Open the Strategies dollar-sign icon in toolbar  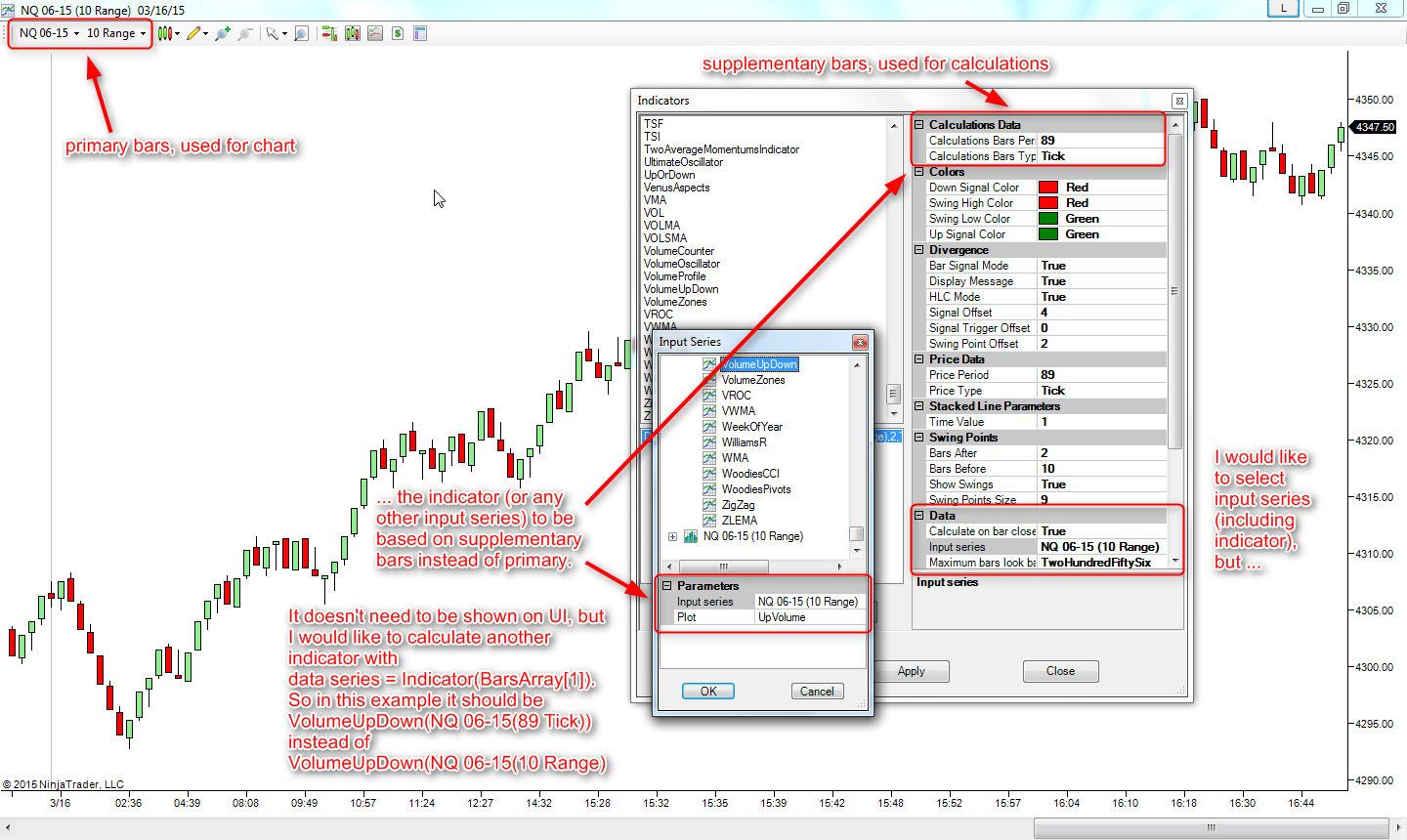click(398, 33)
